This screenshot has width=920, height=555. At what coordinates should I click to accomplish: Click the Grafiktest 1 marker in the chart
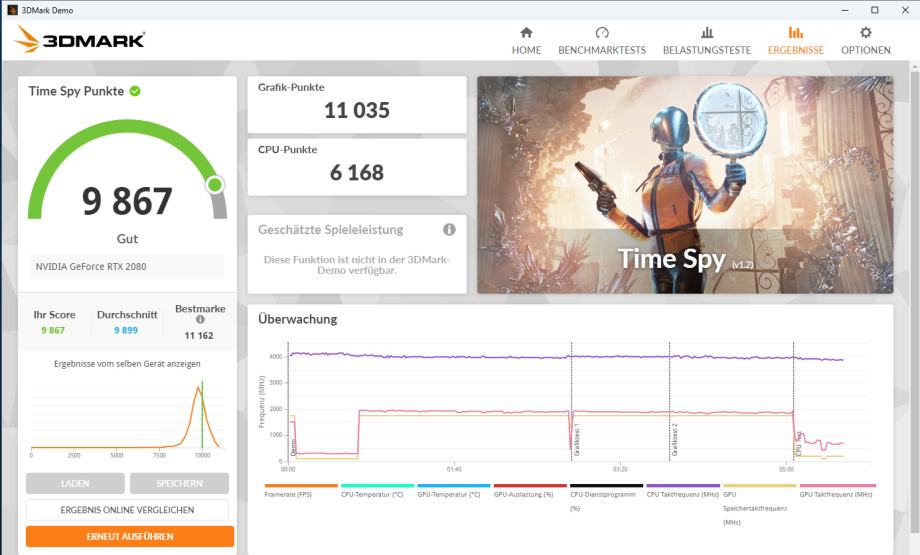(576, 440)
